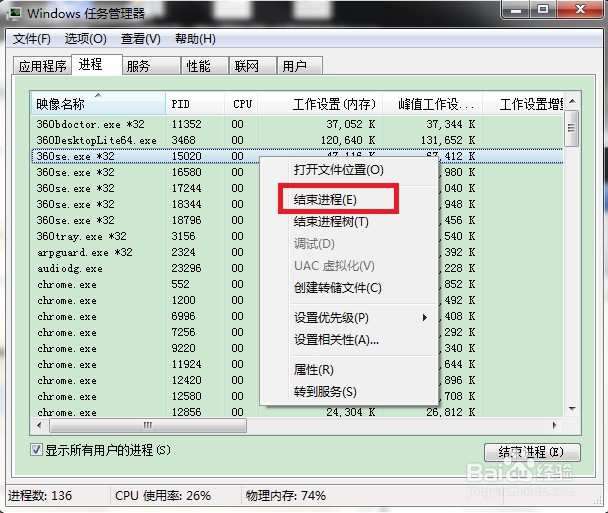
Task: Switch to the 性能 tab
Action: coord(204,66)
